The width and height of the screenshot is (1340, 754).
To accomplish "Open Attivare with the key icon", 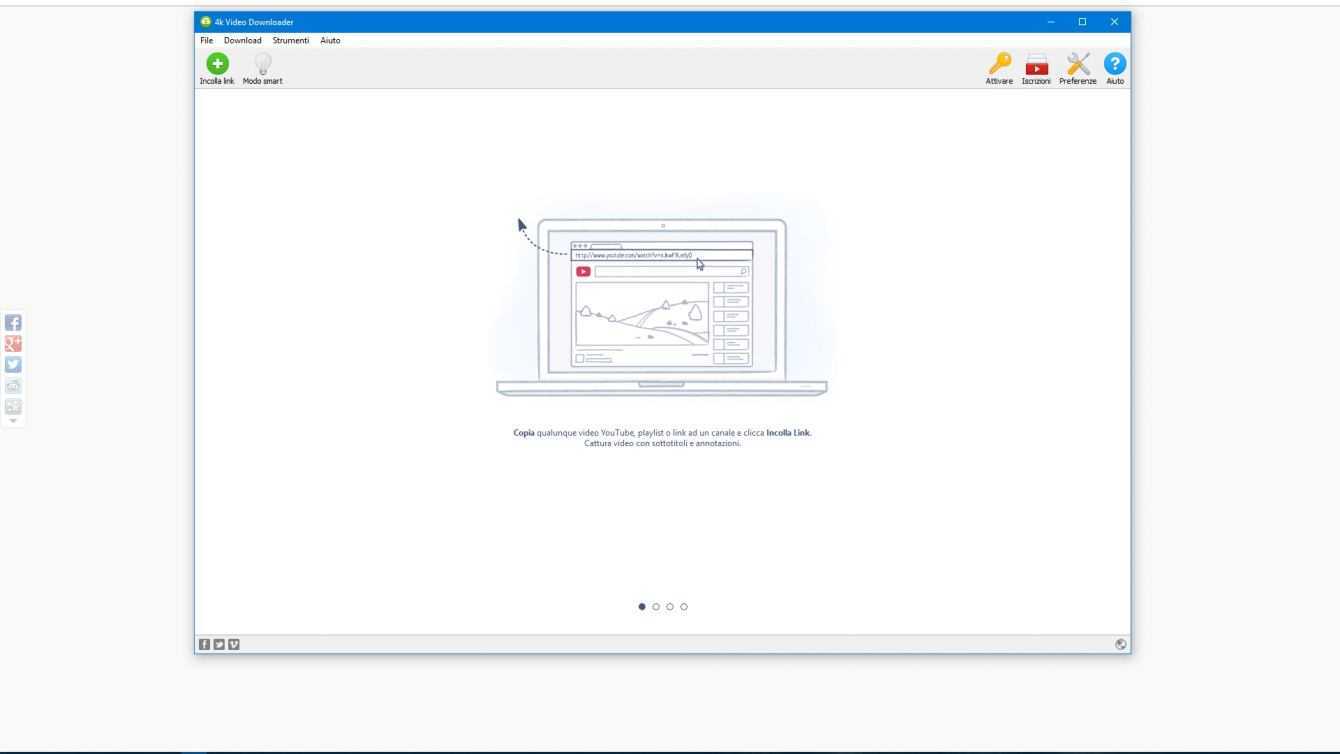I will [x=1000, y=68].
